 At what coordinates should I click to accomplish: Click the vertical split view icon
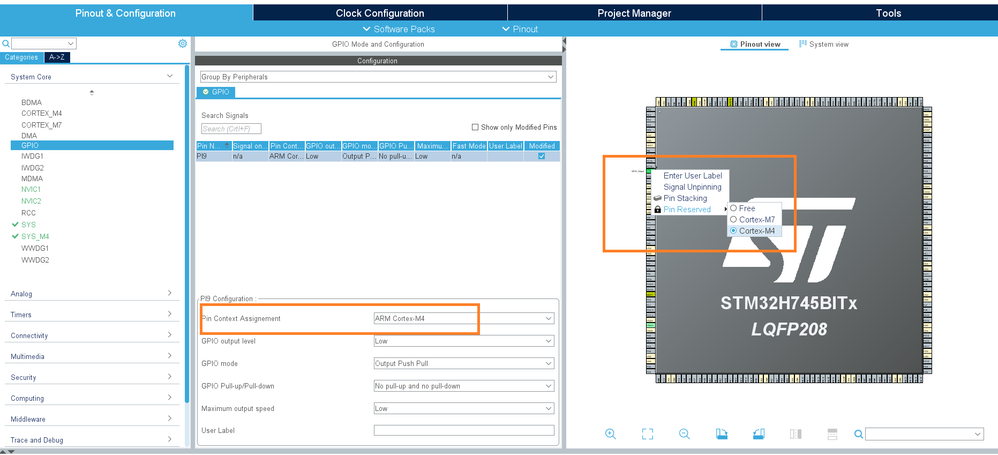pos(796,434)
